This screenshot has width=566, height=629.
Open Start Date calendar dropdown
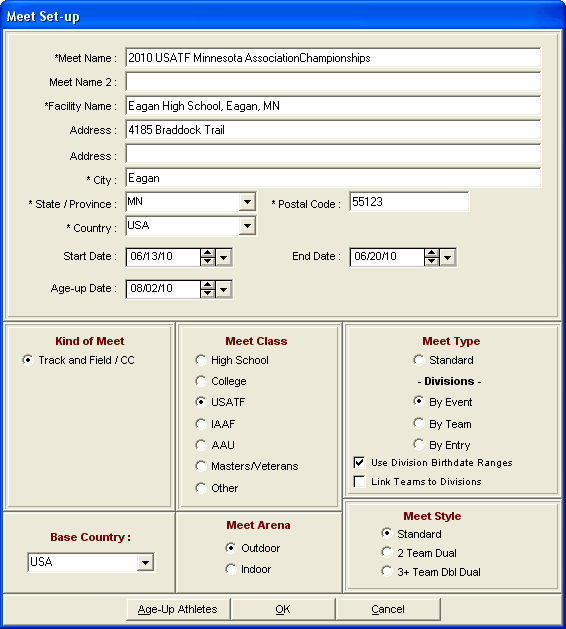[224, 257]
